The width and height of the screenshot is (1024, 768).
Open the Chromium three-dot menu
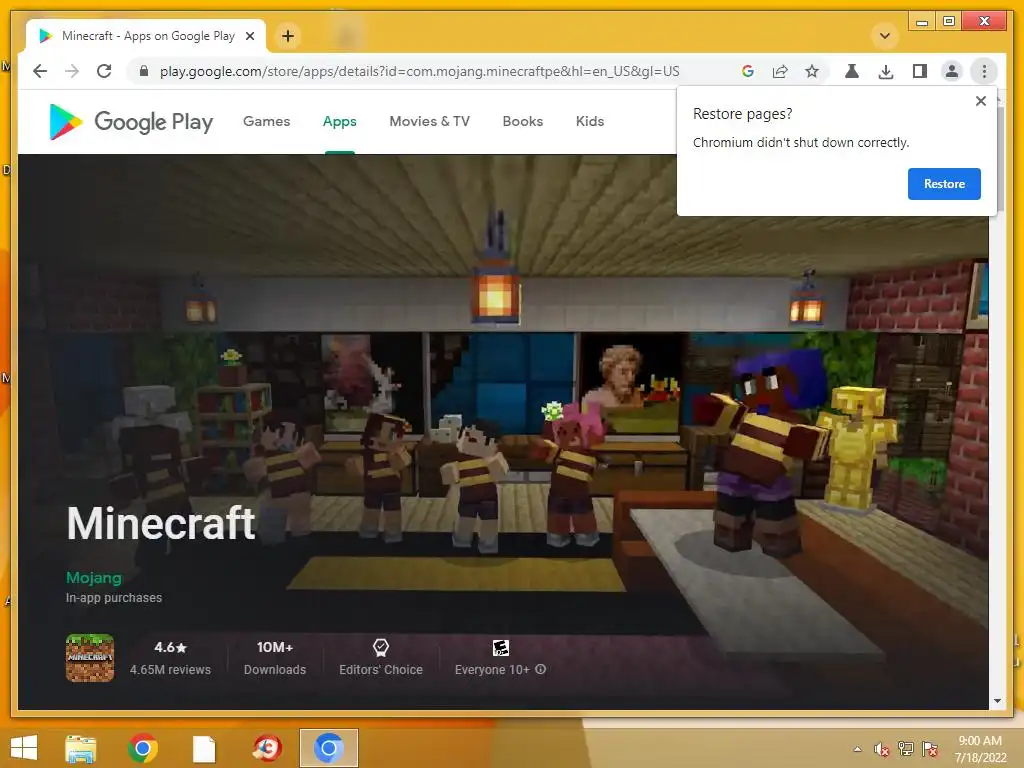(984, 71)
